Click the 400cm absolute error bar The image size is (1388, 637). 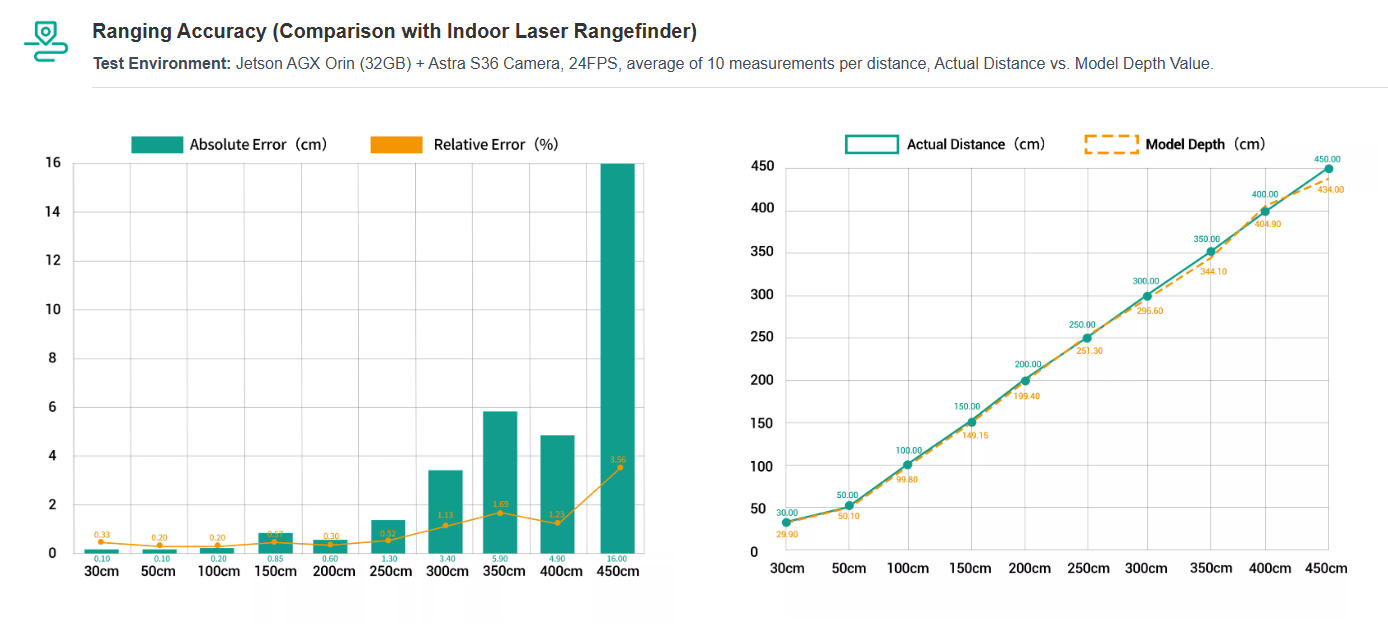tap(557, 494)
